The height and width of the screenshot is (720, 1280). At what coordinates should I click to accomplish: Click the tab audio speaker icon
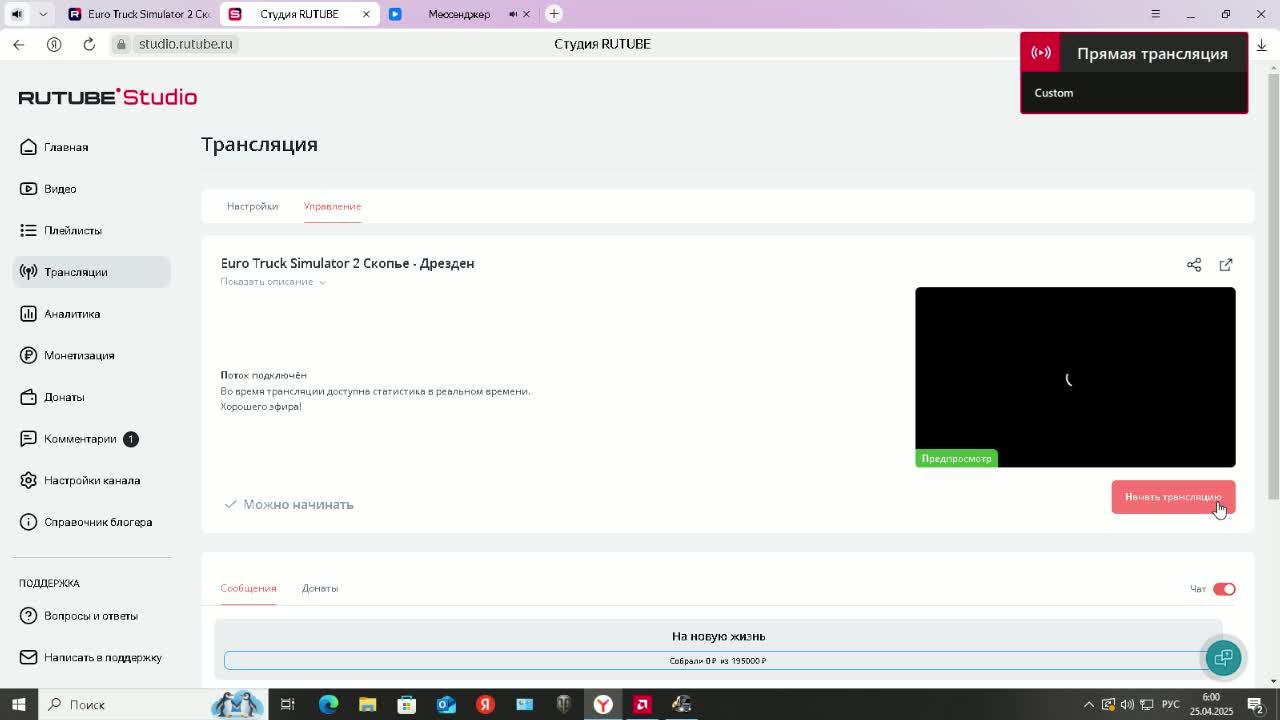tap(16, 14)
